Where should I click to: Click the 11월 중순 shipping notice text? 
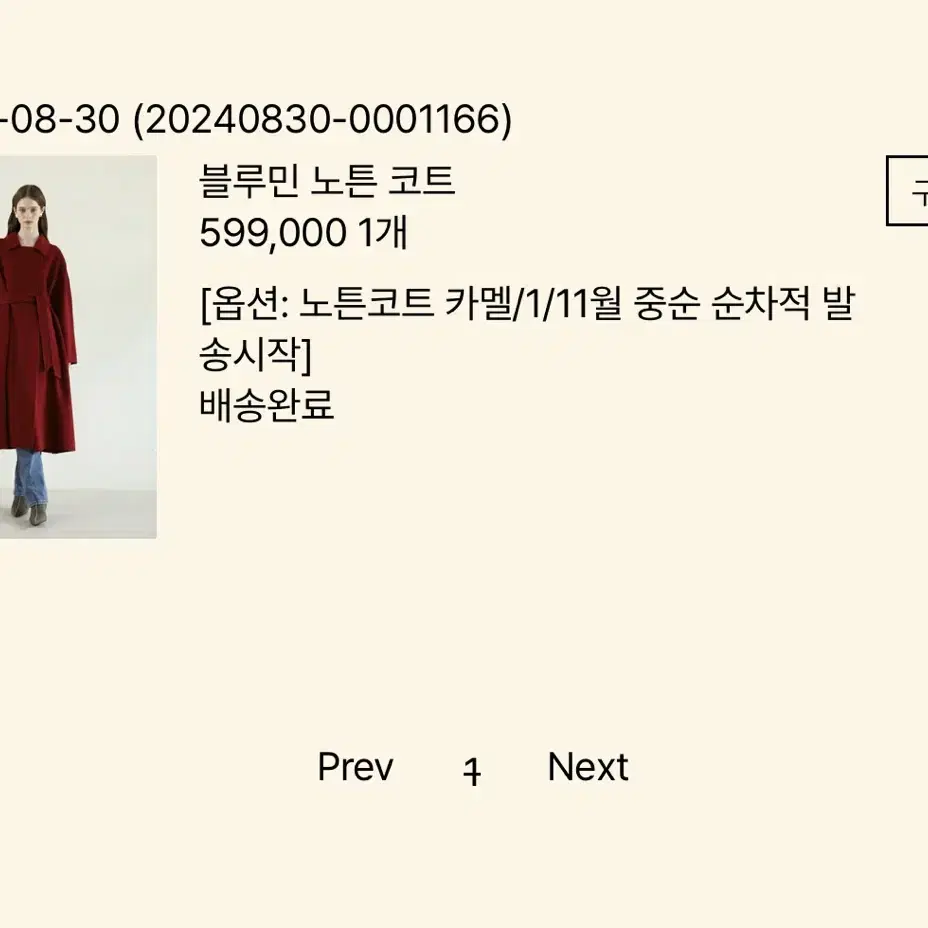(618, 303)
